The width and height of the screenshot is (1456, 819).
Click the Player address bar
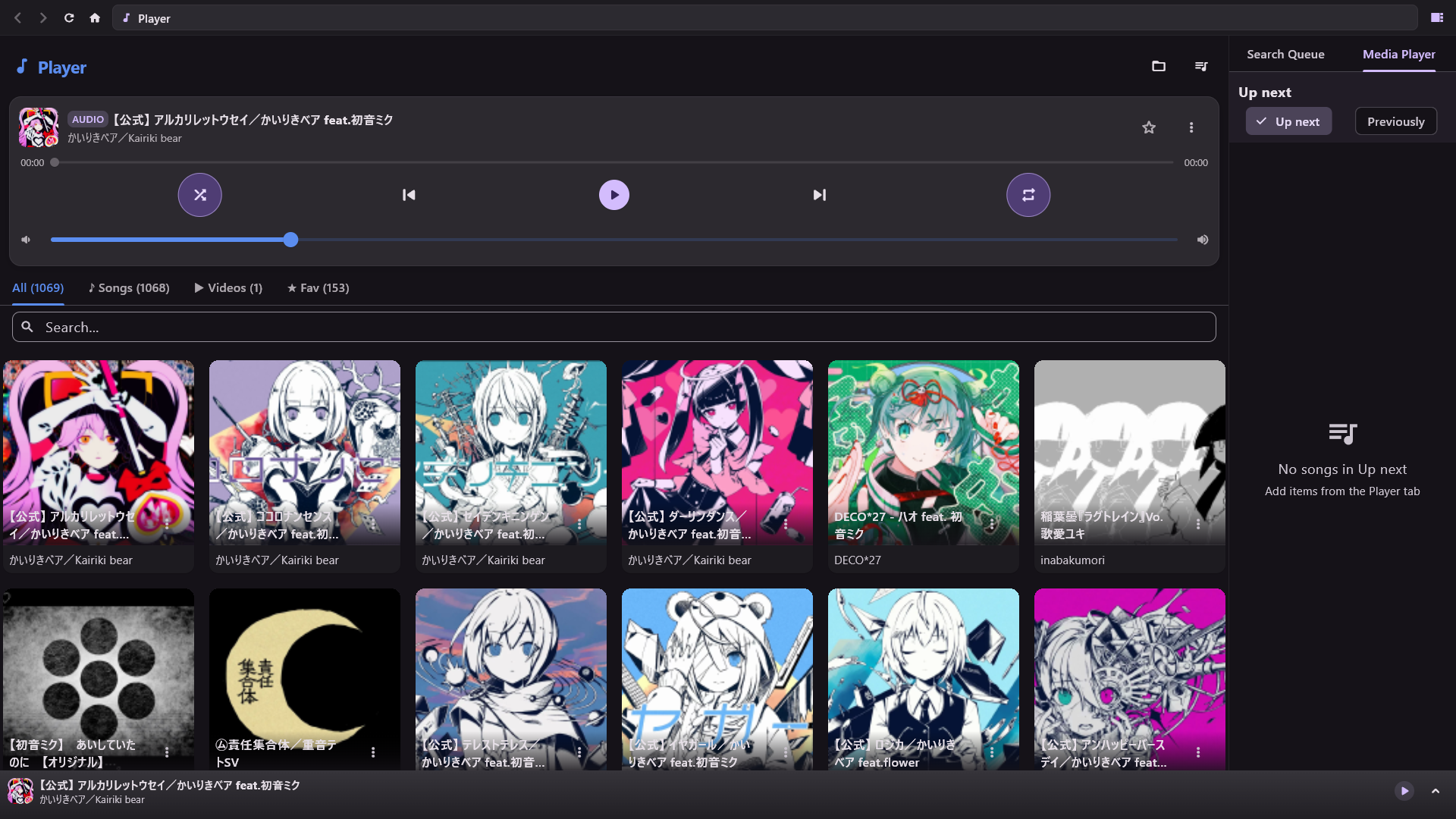[765, 17]
